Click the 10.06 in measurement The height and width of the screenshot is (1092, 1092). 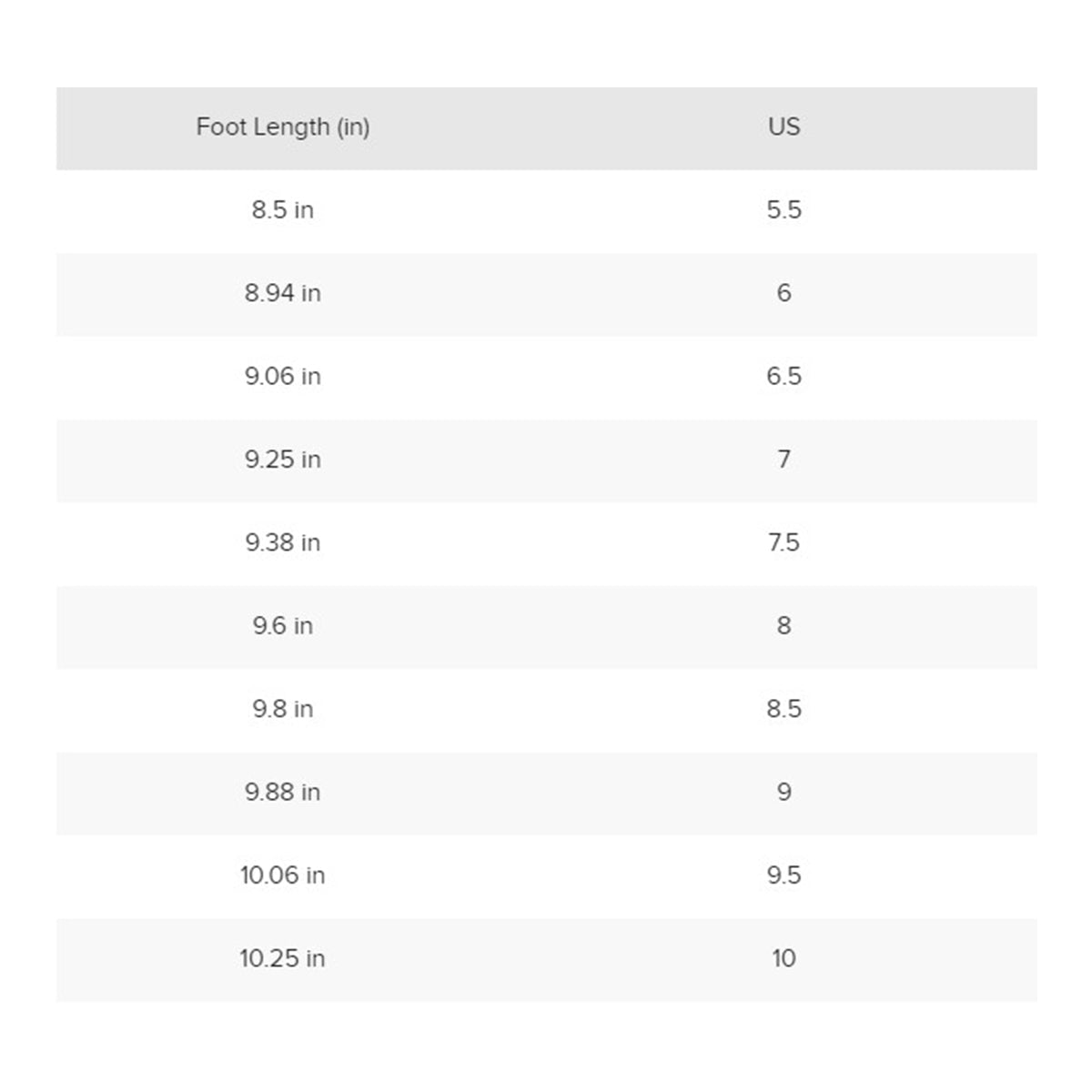pyautogui.click(x=283, y=875)
